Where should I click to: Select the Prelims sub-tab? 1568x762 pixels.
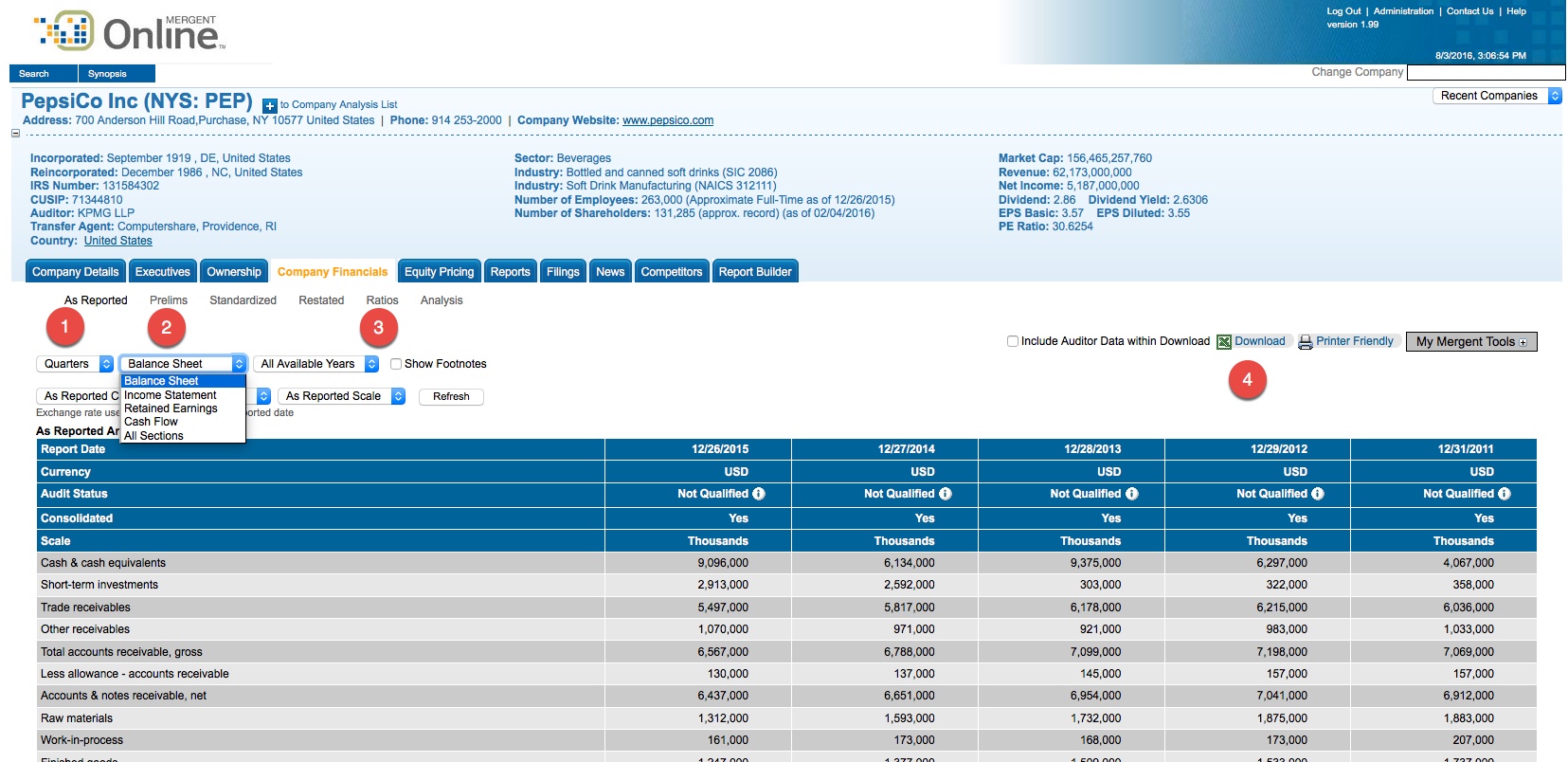[x=169, y=300]
